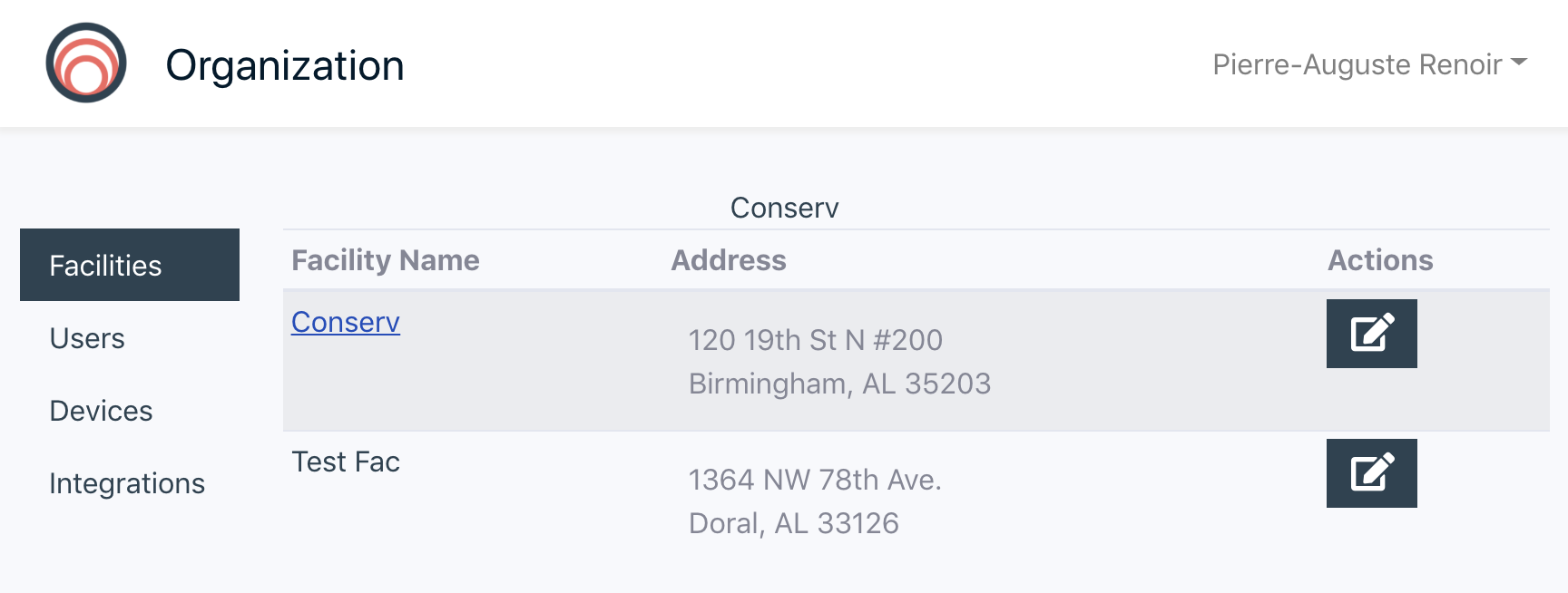The width and height of the screenshot is (1568, 593).
Task: Click the Organization page title
Action: (285, 65)
